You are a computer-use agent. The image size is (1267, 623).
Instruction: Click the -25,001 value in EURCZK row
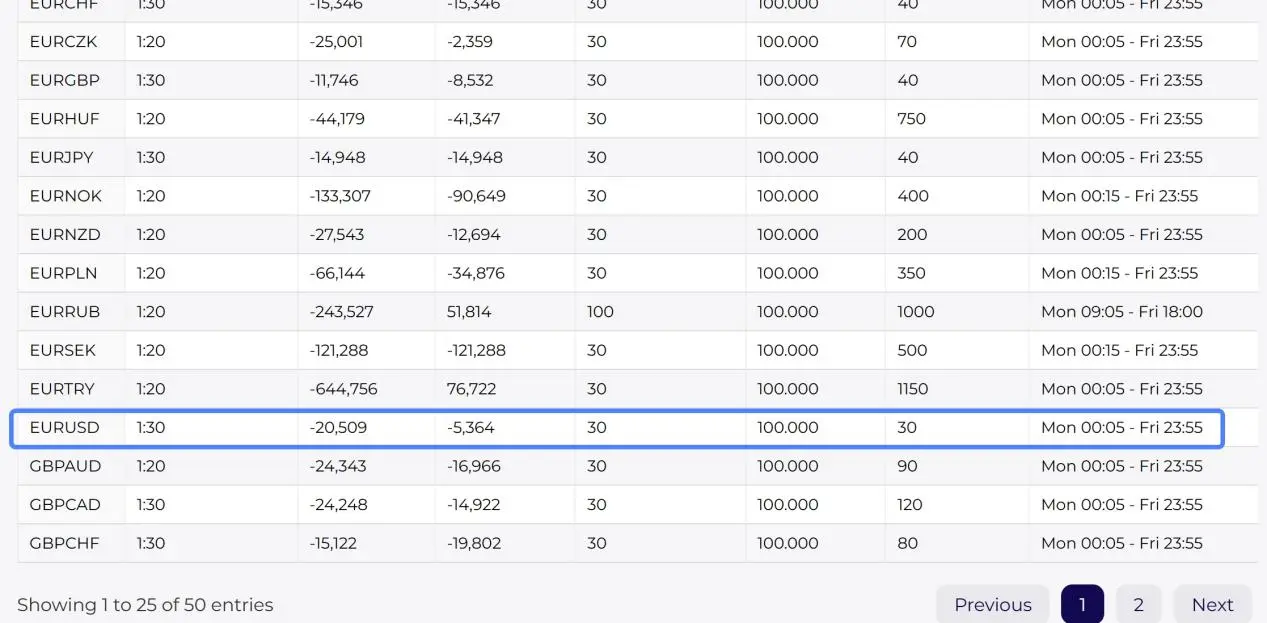pyautogui.click(x=336, y=42)
